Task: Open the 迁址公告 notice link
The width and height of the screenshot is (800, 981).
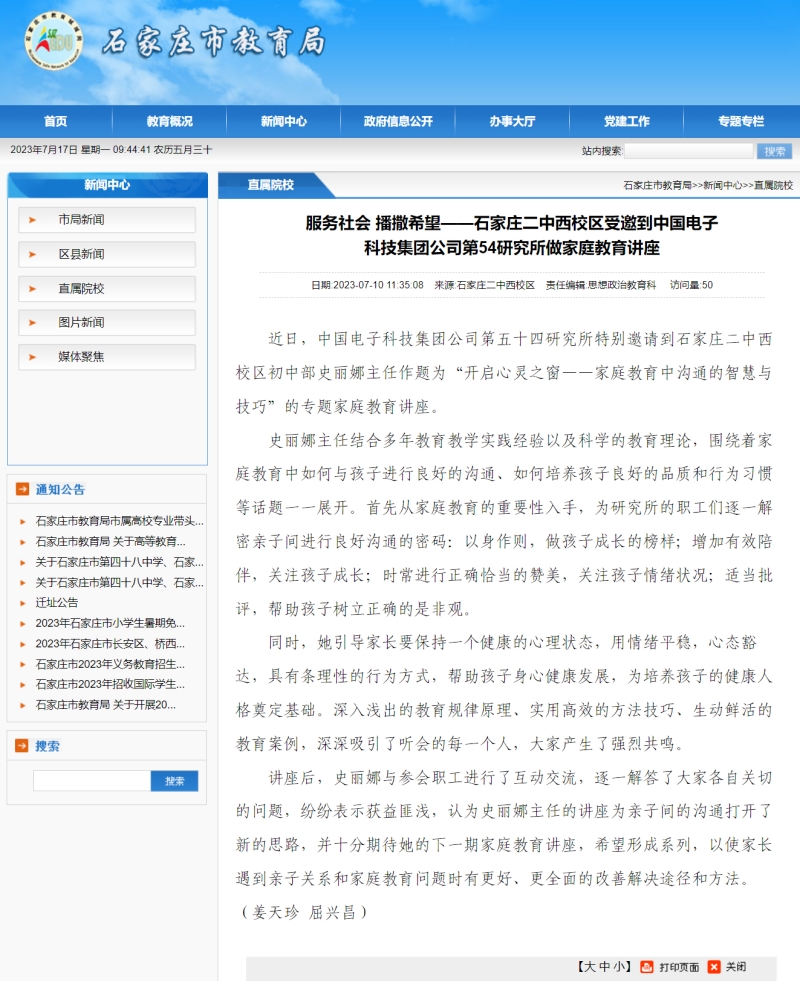Action: (x=57, y=603)
